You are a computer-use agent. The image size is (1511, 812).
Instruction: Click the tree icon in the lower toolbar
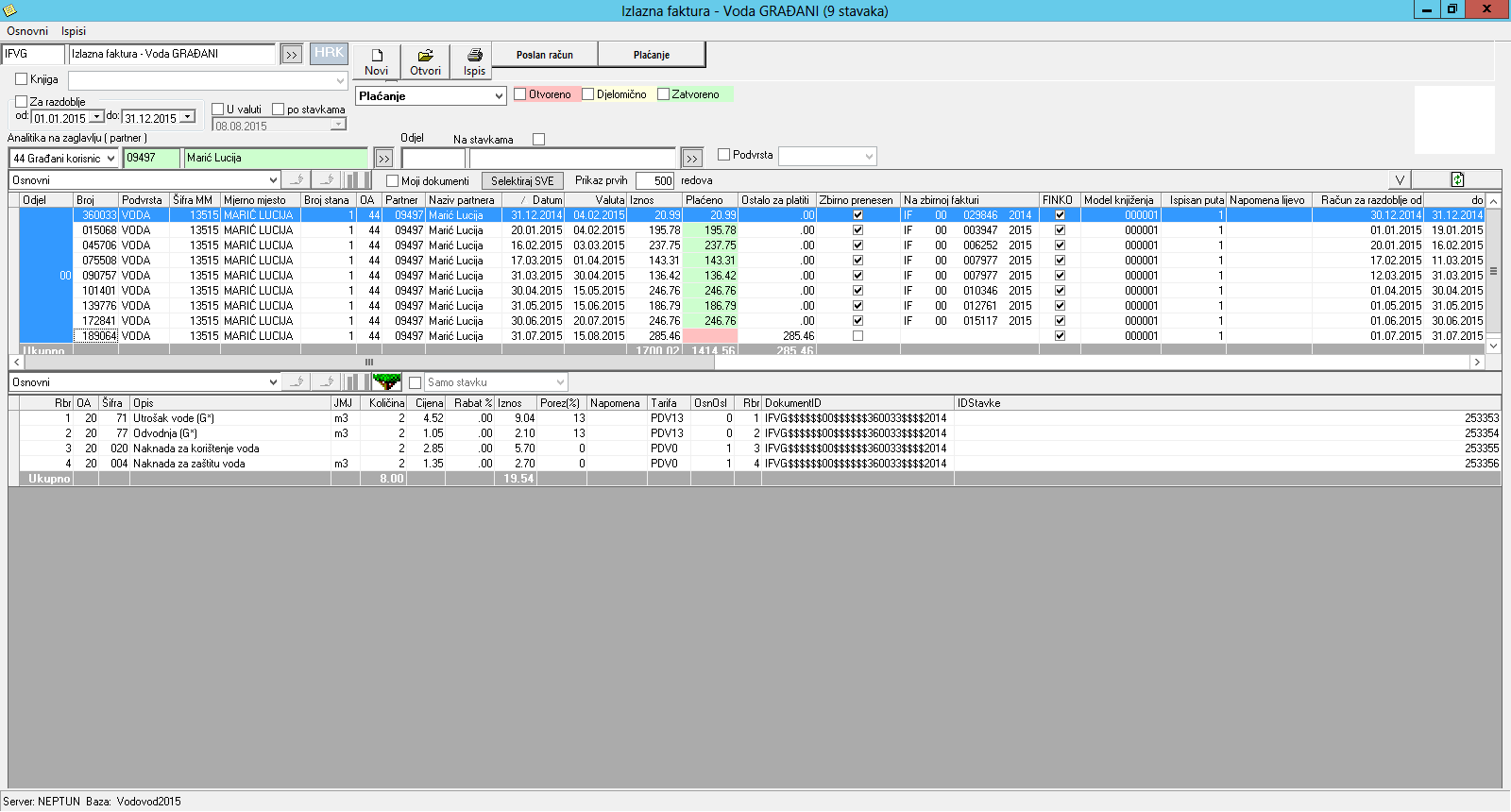point(386,382)
